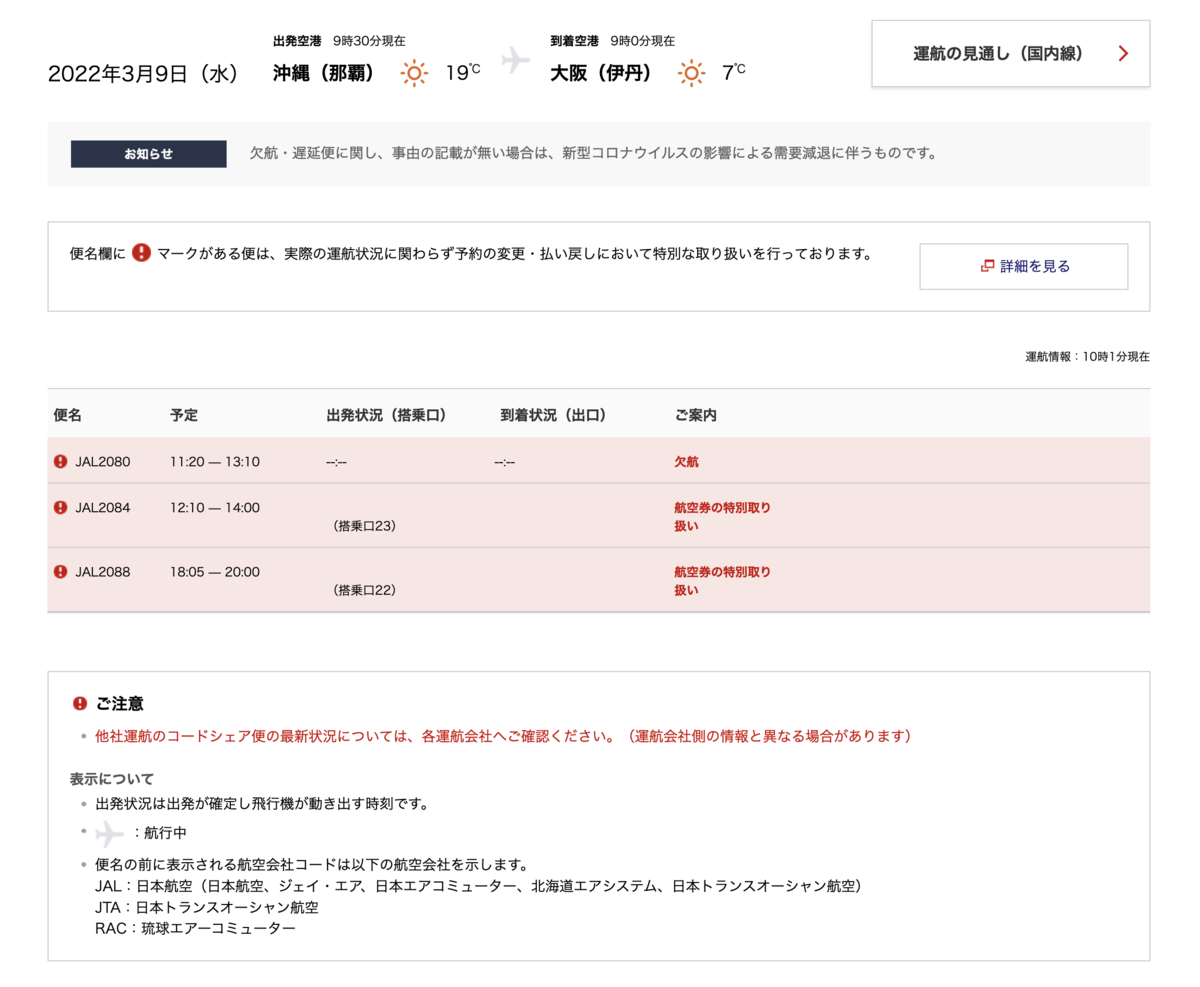1200x987 pixels.
Task: Click （搭乗口23） gate text
Action: click(x=364, y=526)
